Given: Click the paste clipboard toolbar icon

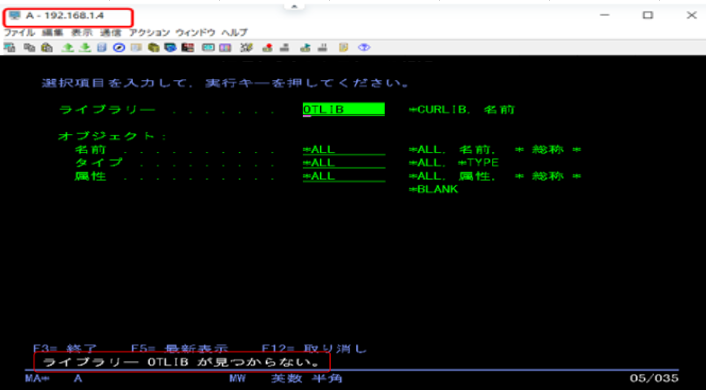Looking at the screenshot, I should (x=47, y=48).
